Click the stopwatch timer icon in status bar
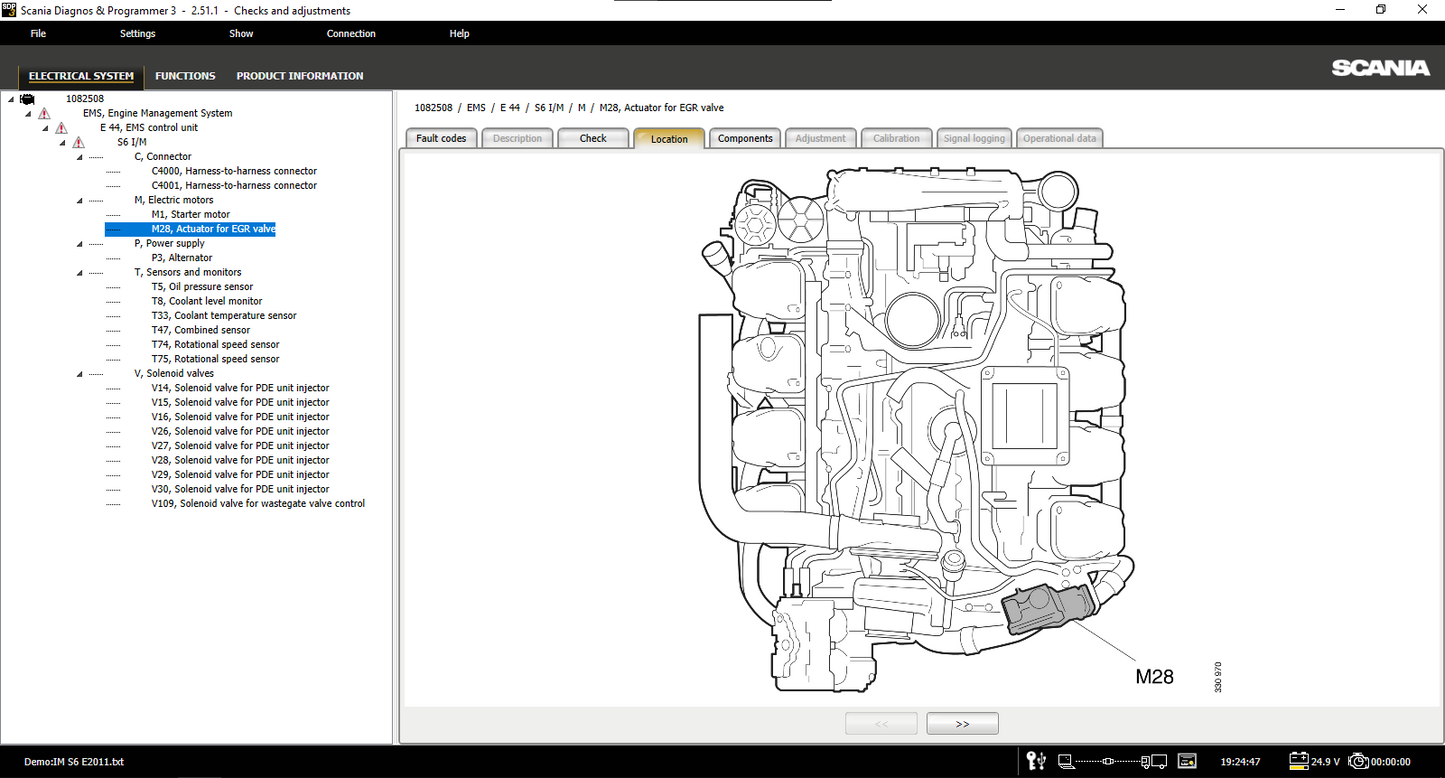Screen dimensions: 1445x778 tap(1357, 762)
